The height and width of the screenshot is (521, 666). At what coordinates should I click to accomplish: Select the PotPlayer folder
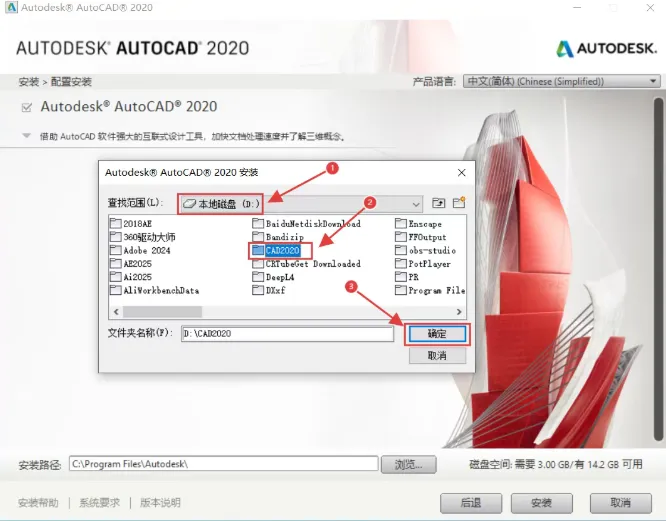(x=423, y=264)
